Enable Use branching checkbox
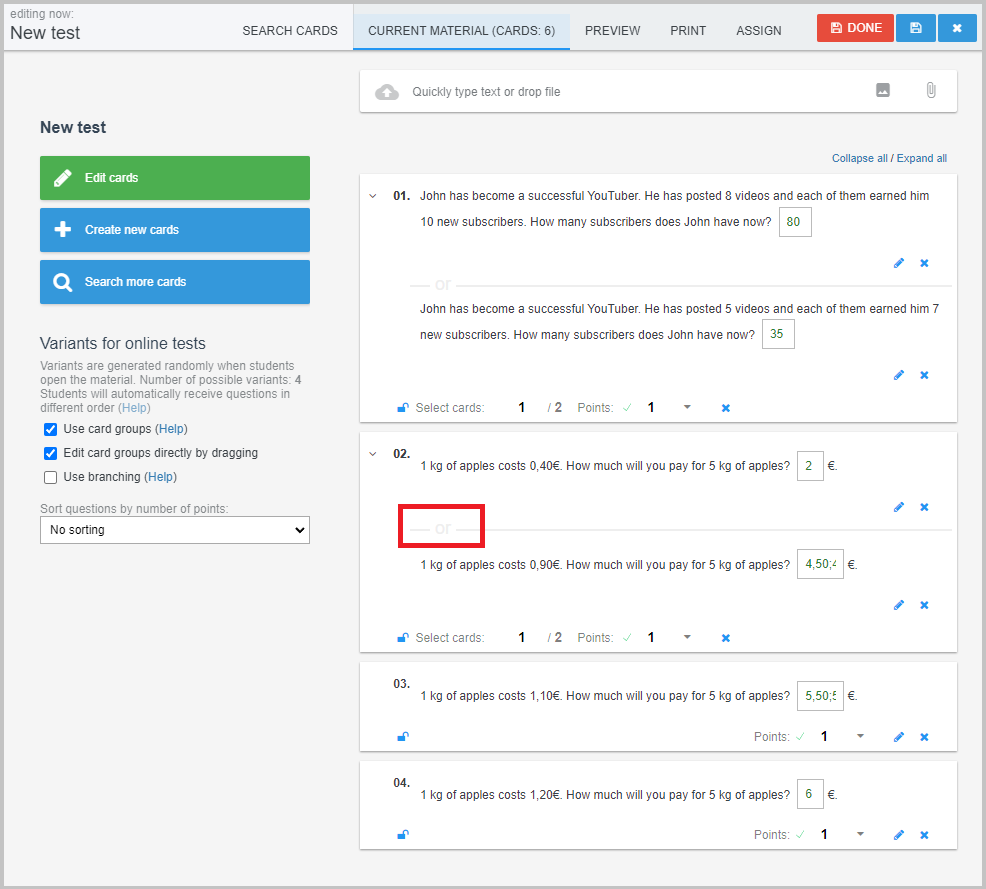The height and width of the screenshot is (889, 986). [x=50, y=477]
